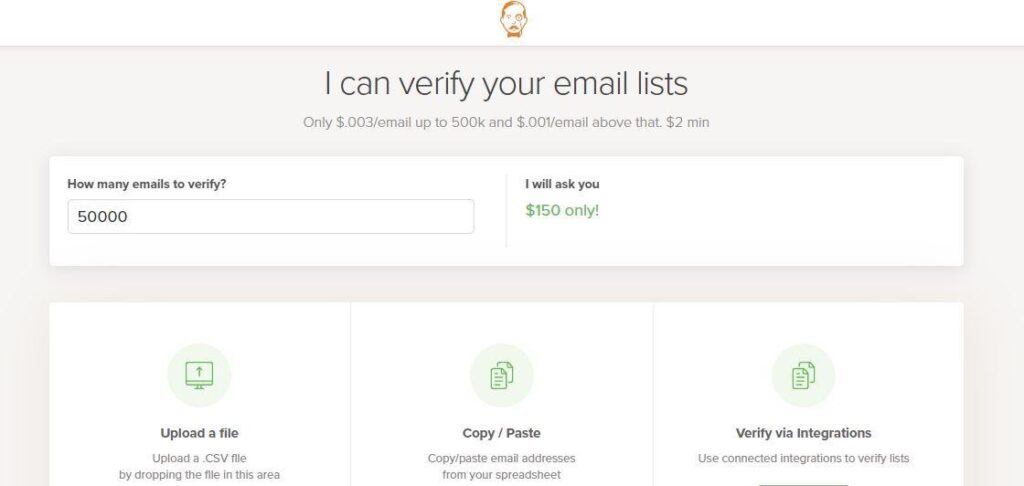The image size is (1024, 486).
Task: Focus the email count field showing 50000
Action: pyautogui.click(x=271, y=216)
